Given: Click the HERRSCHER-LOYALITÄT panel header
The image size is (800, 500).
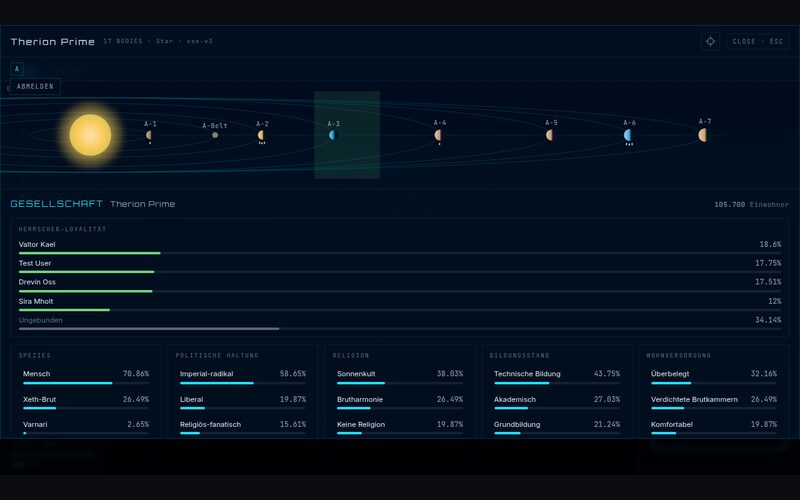Looking at the screenshot, I should [x=62, y=229].
